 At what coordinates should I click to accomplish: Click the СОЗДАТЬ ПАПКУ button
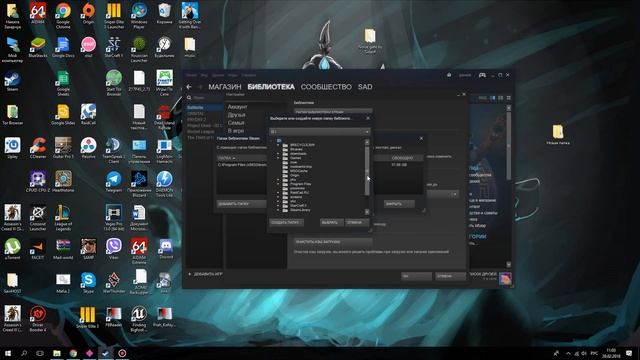(286, 222)
